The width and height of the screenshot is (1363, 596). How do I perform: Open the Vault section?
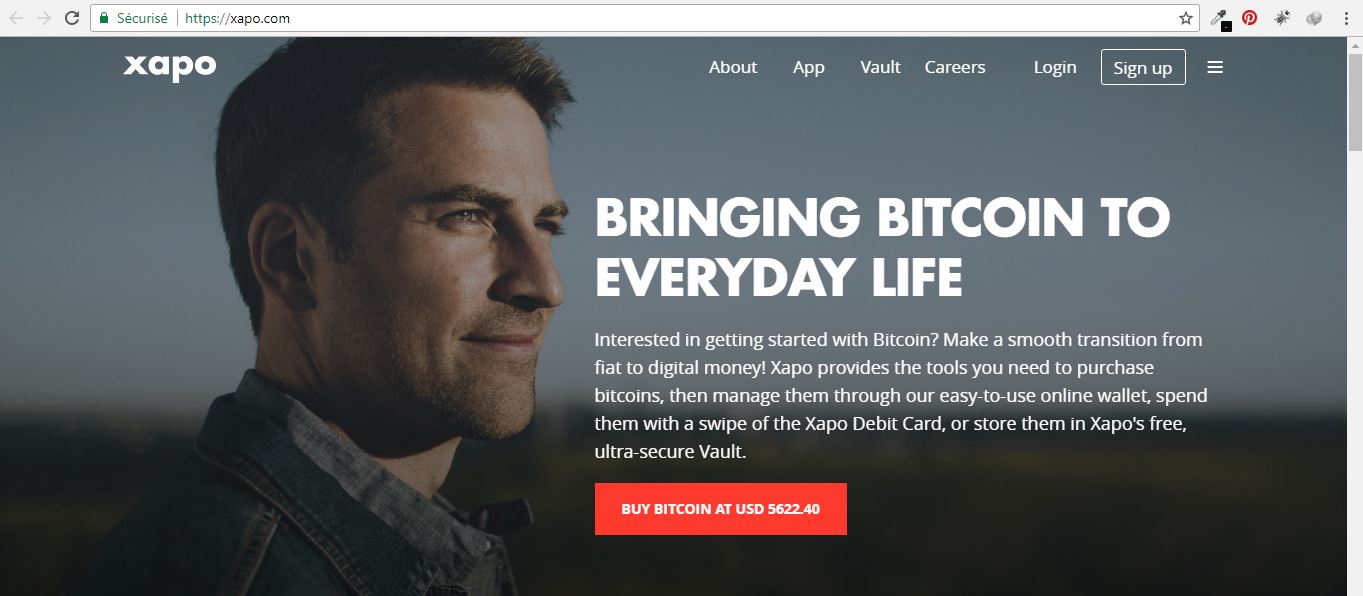[880, 67]
